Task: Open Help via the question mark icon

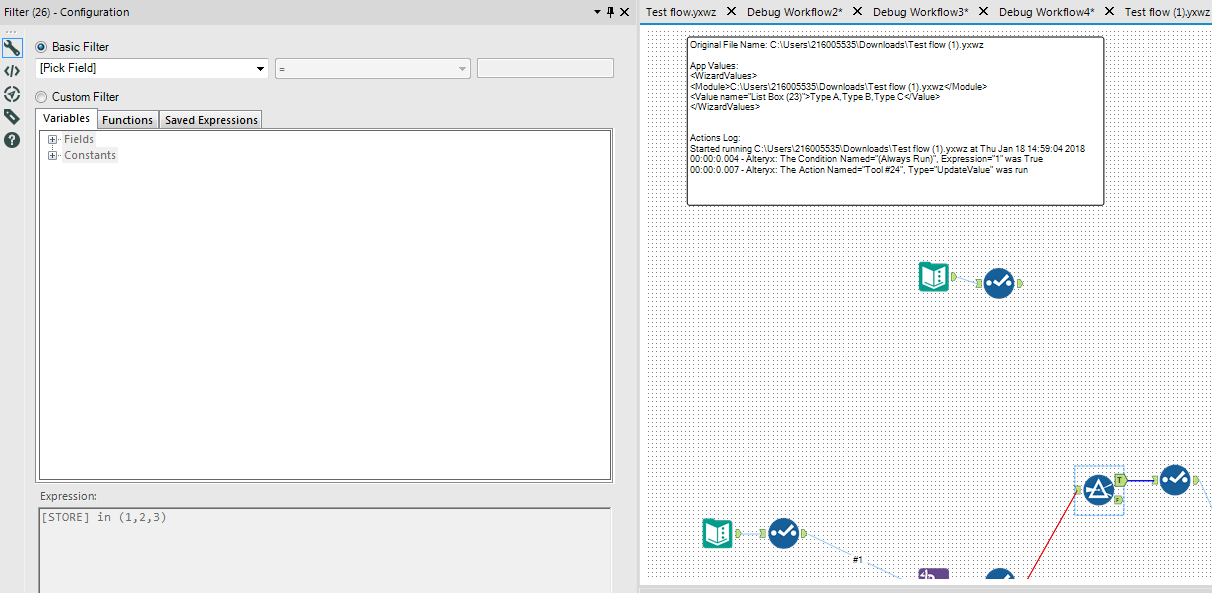Action: click(x=13, y=140)
